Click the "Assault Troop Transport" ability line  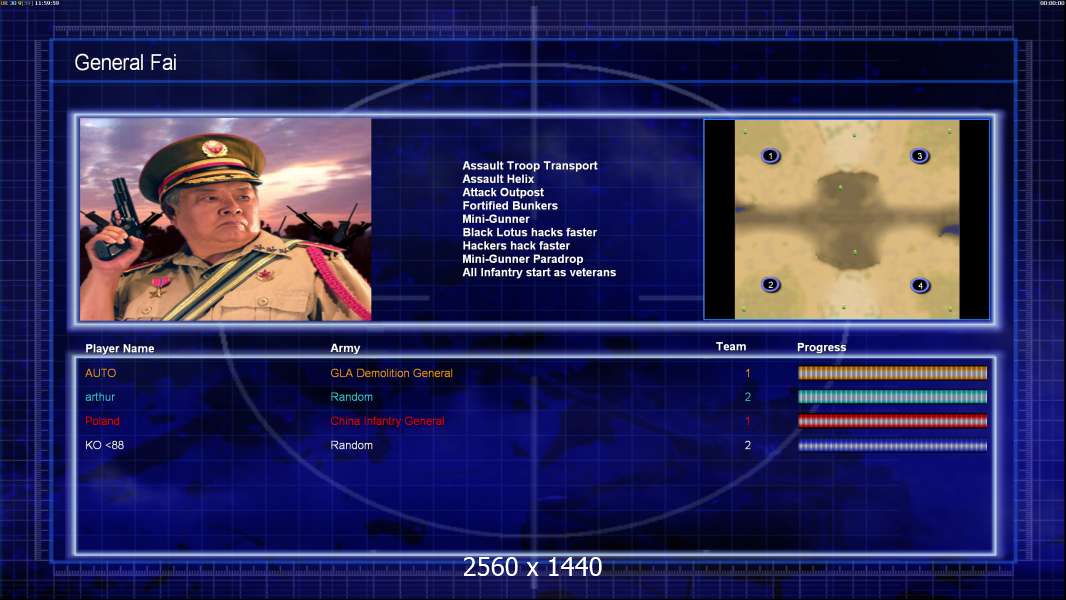pyautogui.click(x=530, y=166)
